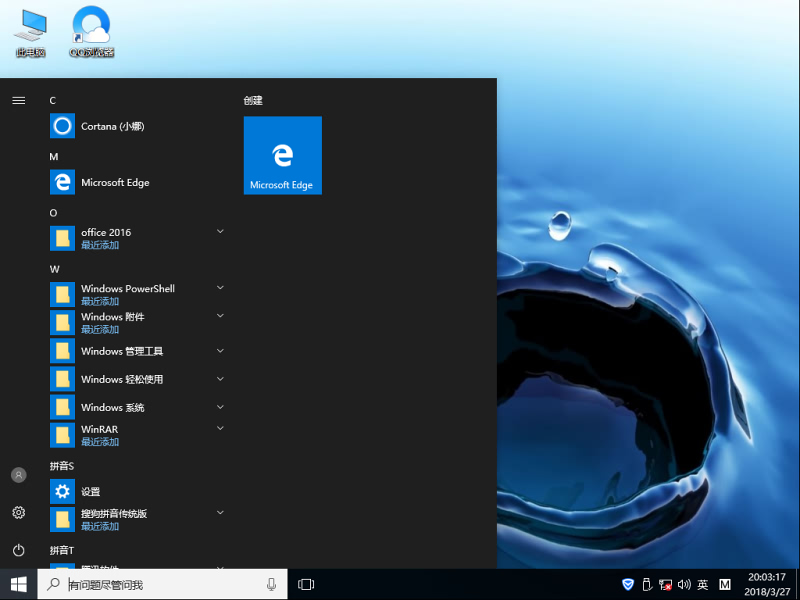Expand the Windows 轻松使用 chevron
Image resolution: width=800 pixels, height=600 pixels.
tap(220, 379)
